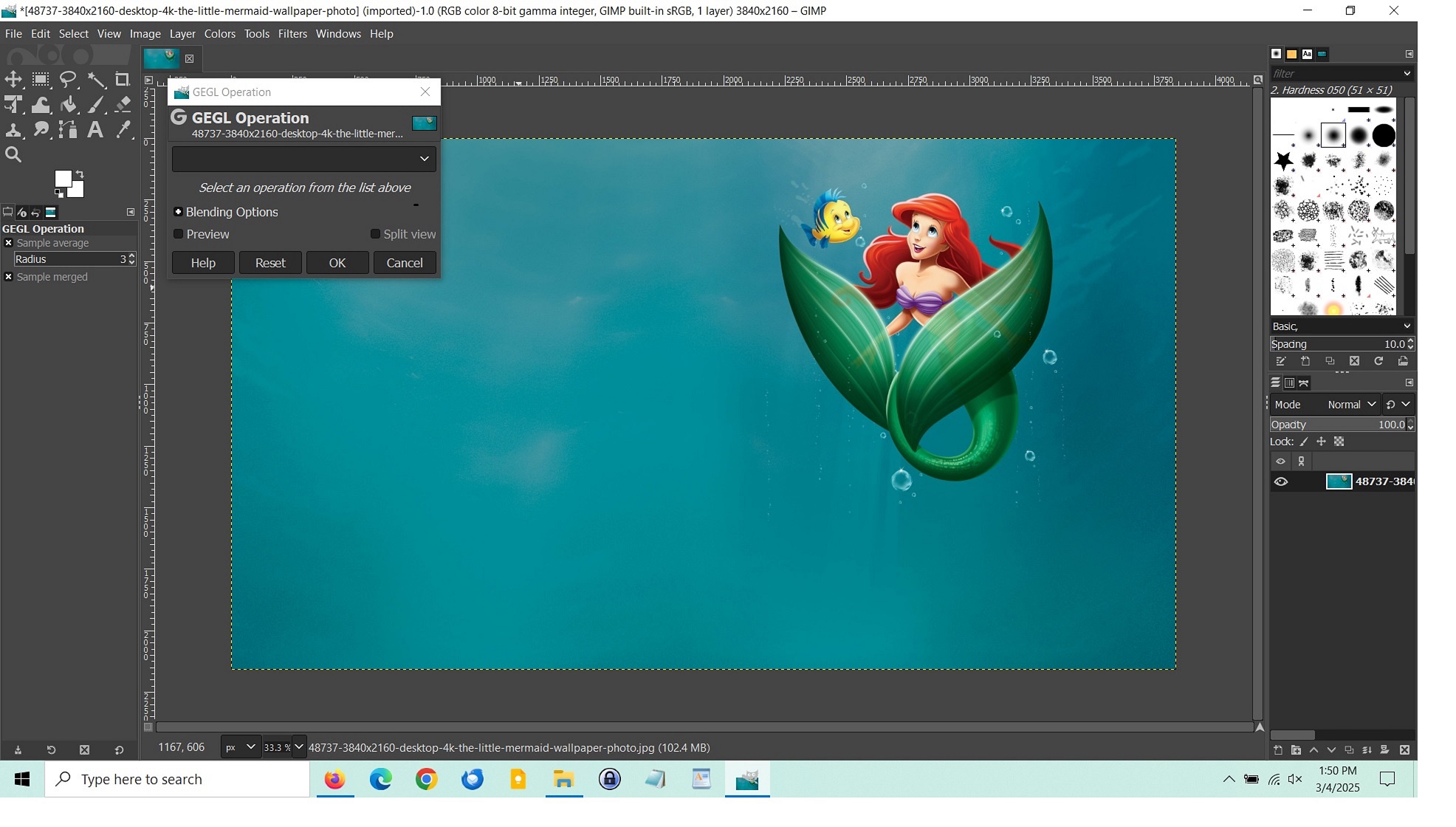Activate the Eraser tool
Viewport: 1456px width, 827px height.
123,105
